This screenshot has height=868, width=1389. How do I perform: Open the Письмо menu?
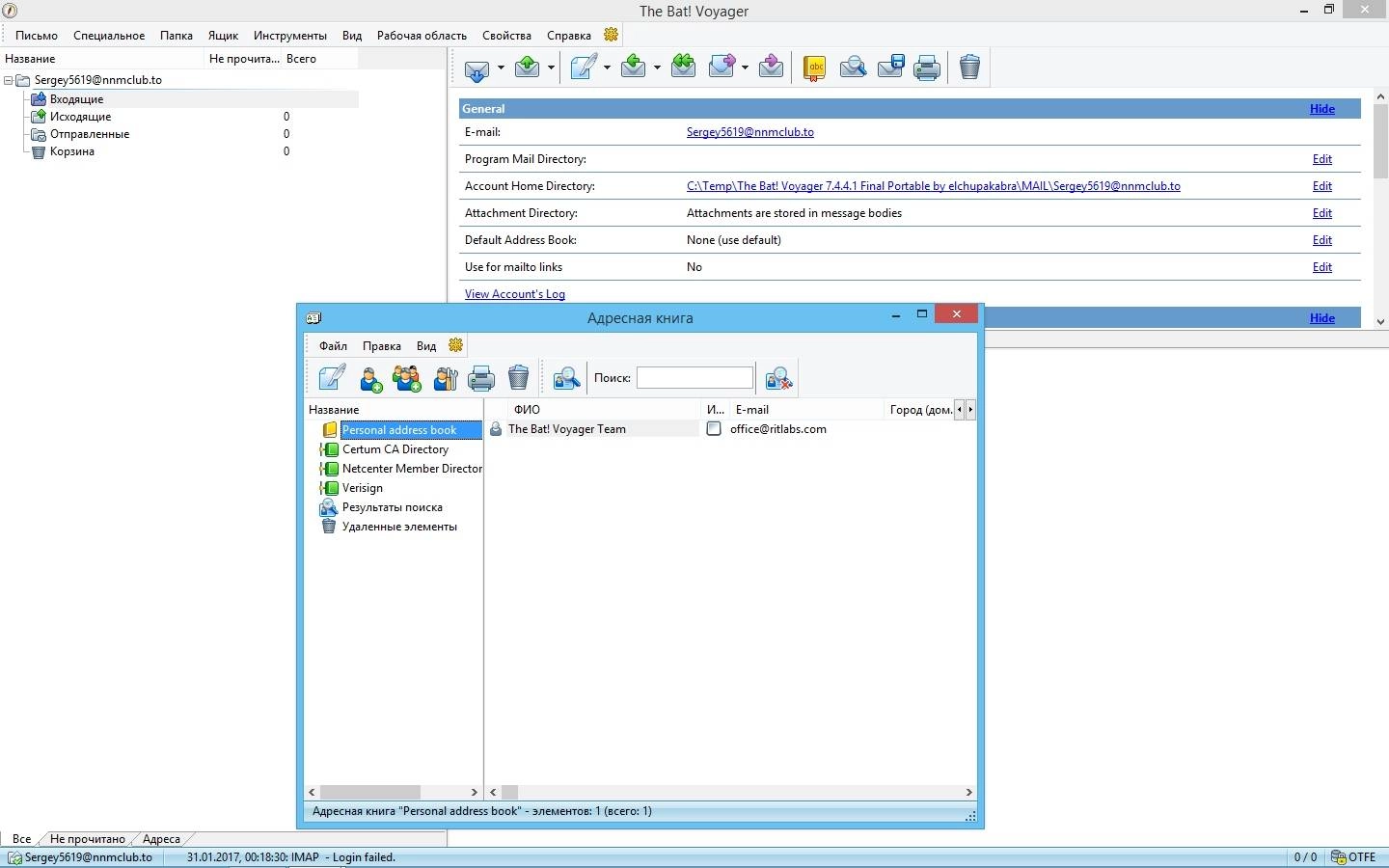coord(37,36)
